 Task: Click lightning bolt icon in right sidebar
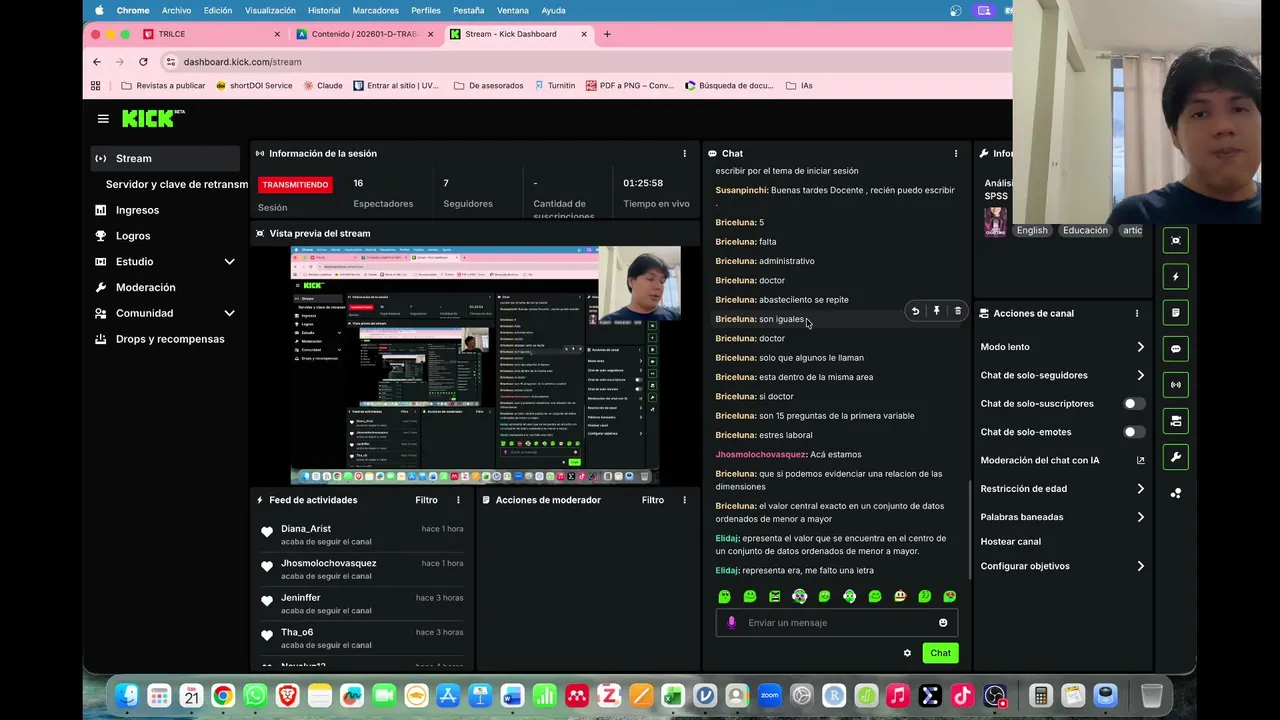1176,276
